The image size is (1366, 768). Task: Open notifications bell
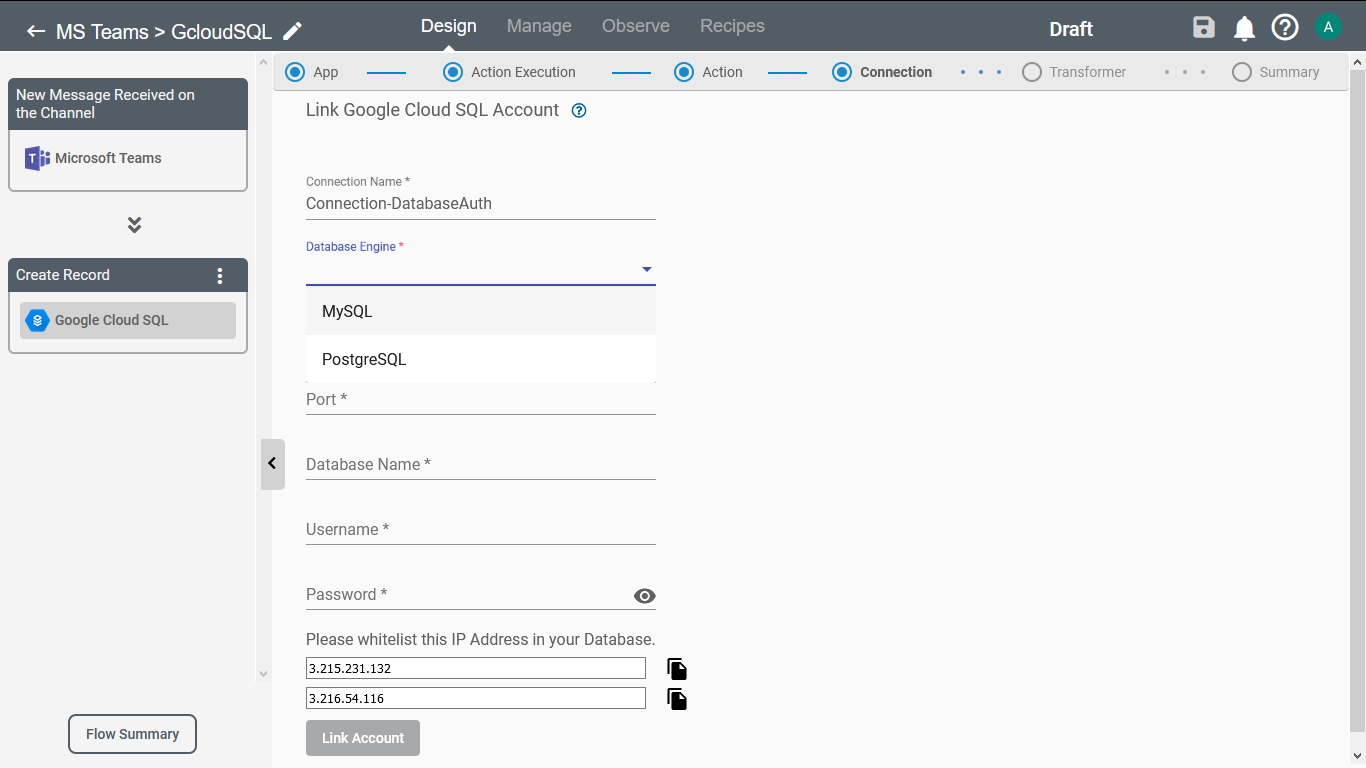[1244, 28]
